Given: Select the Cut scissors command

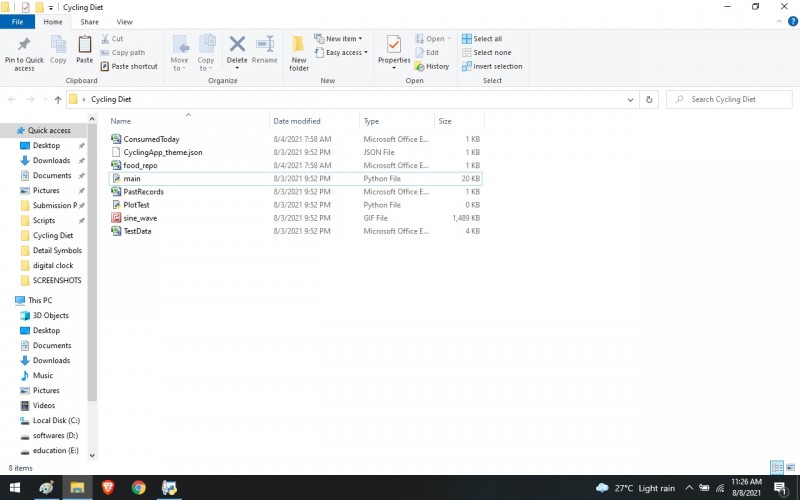Looking at the screenshot, I should point(112,39).
